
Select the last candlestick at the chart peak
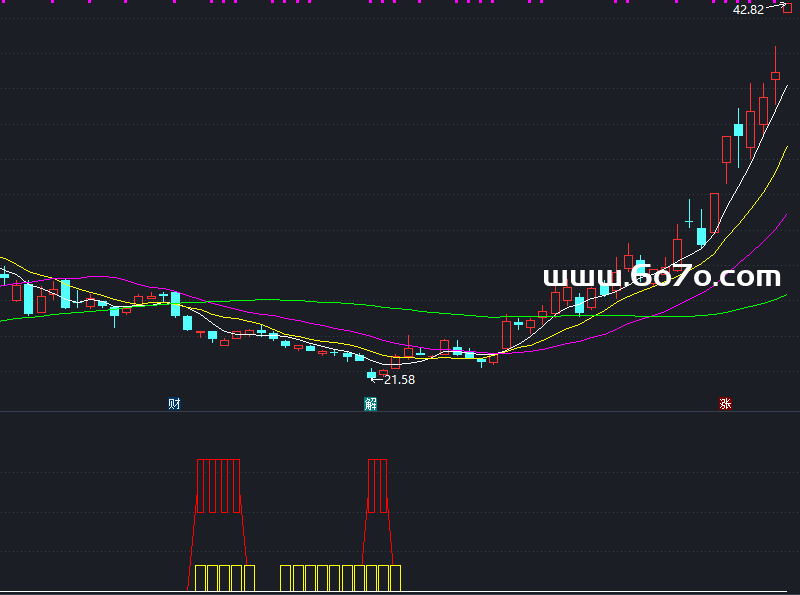[x=775, y=74]
